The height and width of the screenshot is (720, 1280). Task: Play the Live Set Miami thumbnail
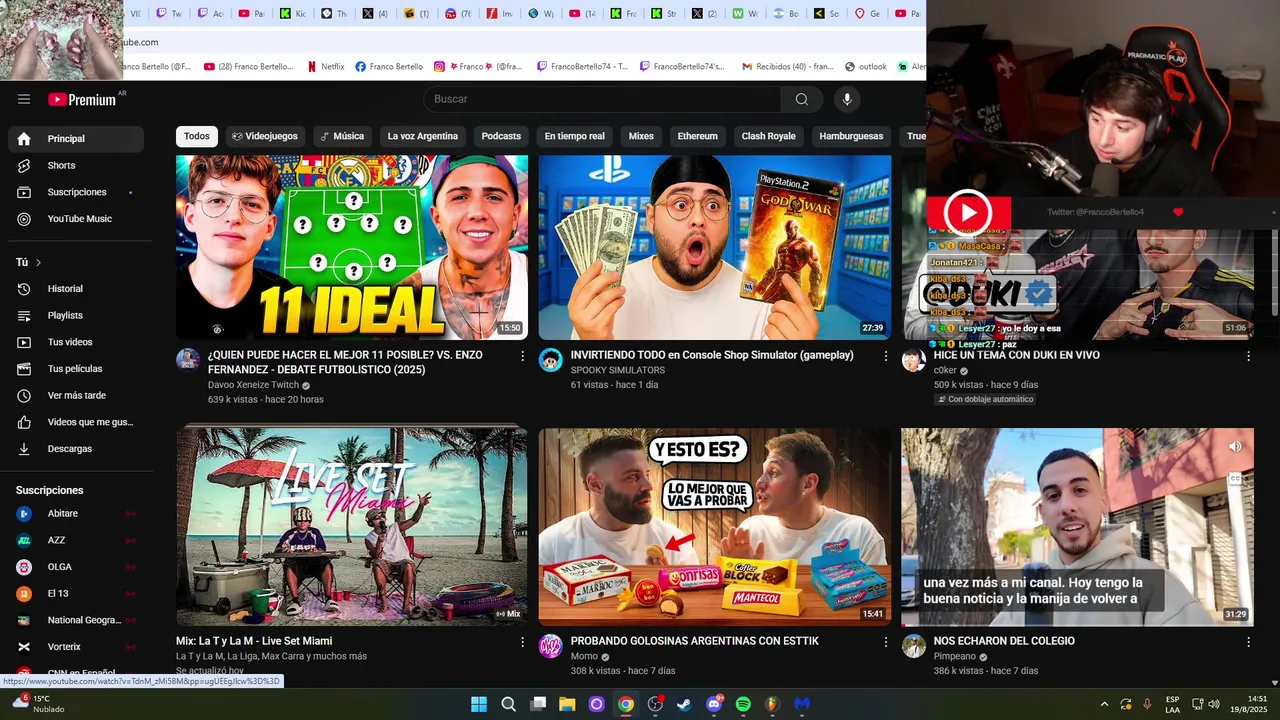(352, 527)
